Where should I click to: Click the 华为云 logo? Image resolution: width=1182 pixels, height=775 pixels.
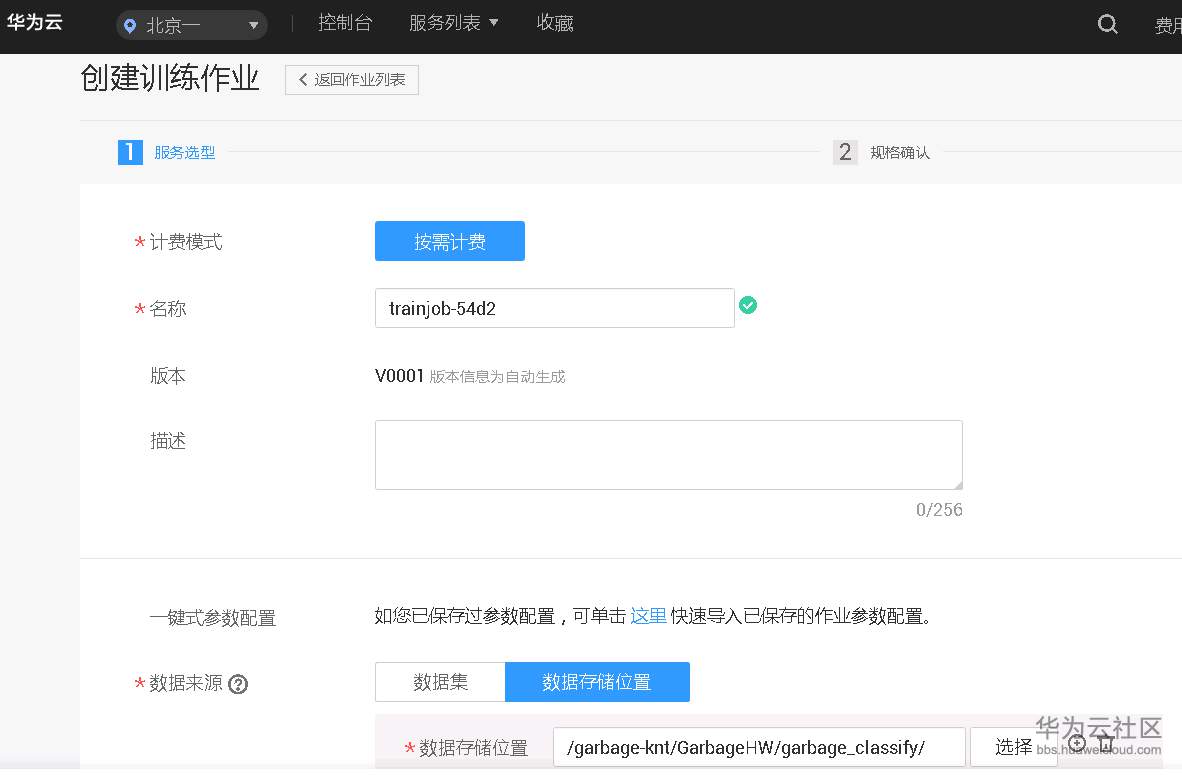click(35, 22)
